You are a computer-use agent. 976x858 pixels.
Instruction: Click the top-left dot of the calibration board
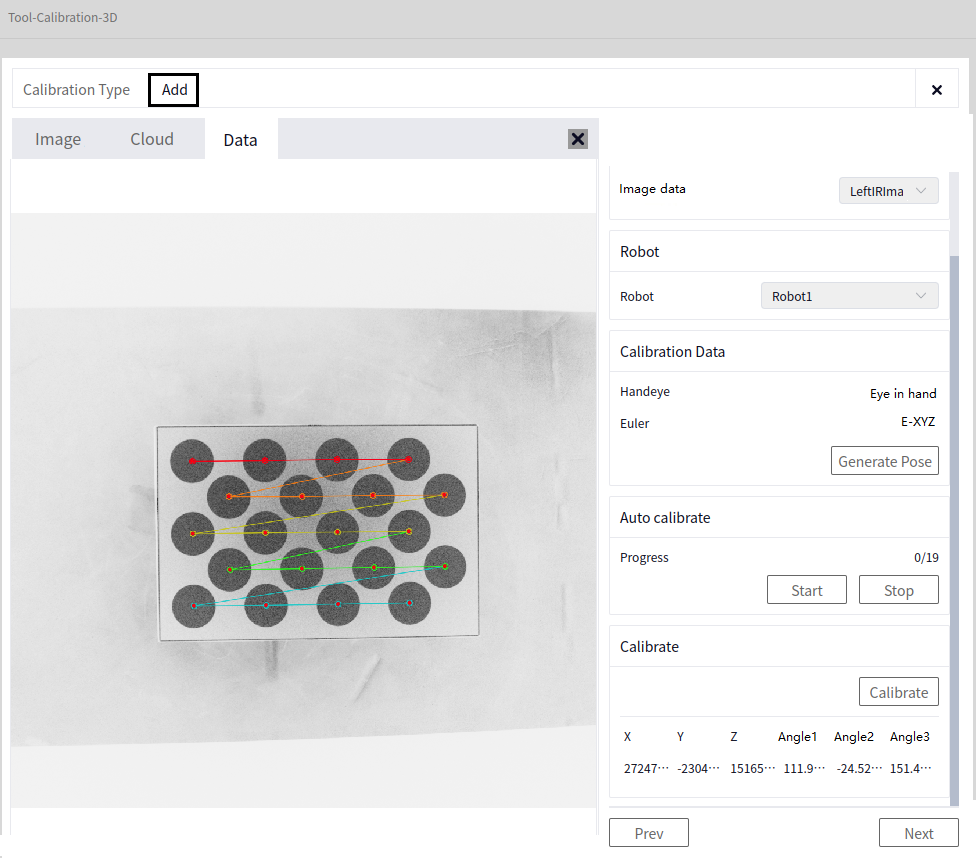pos(192,461)
